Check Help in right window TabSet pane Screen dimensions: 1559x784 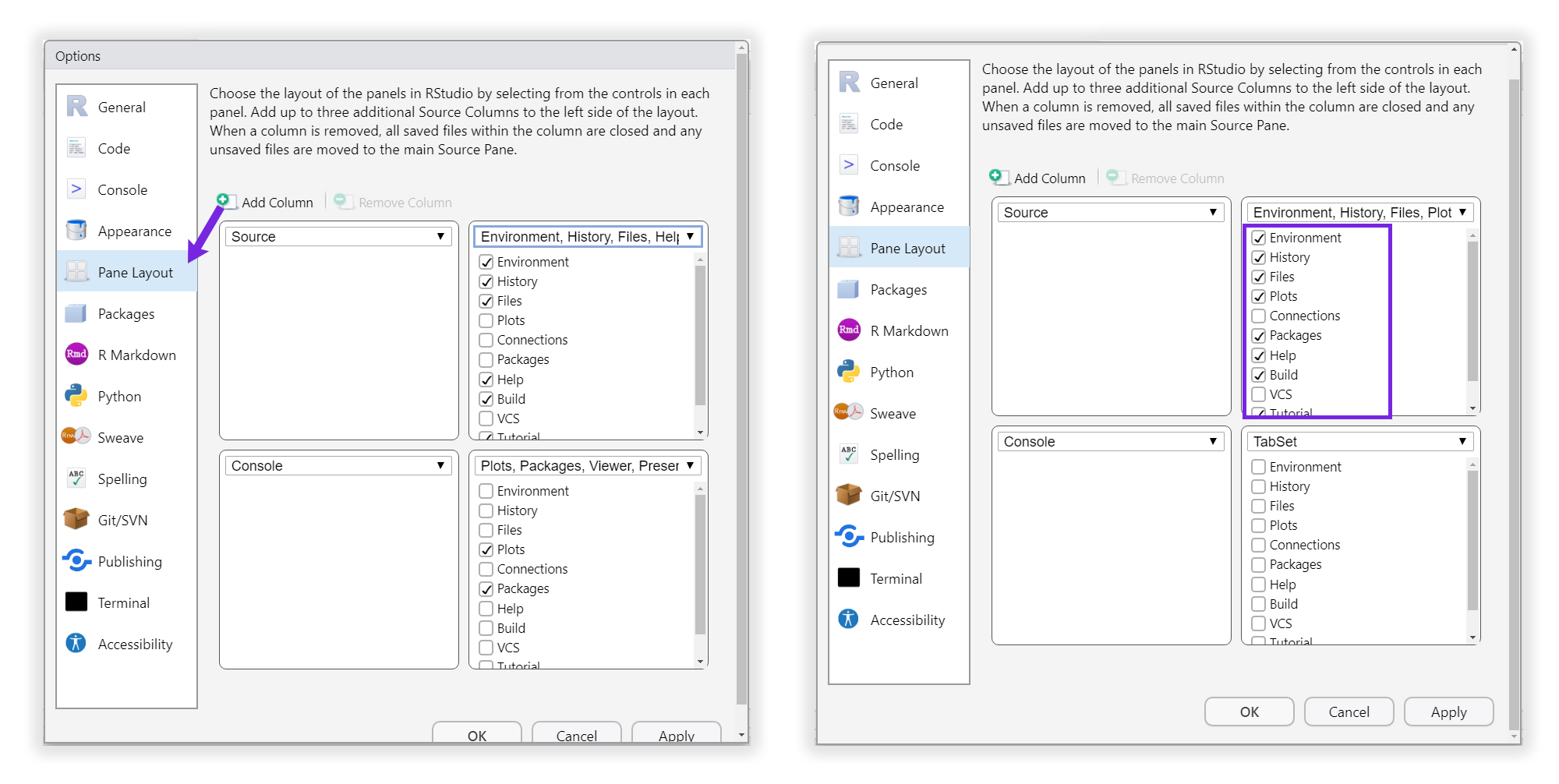(x=1259, y=584)
